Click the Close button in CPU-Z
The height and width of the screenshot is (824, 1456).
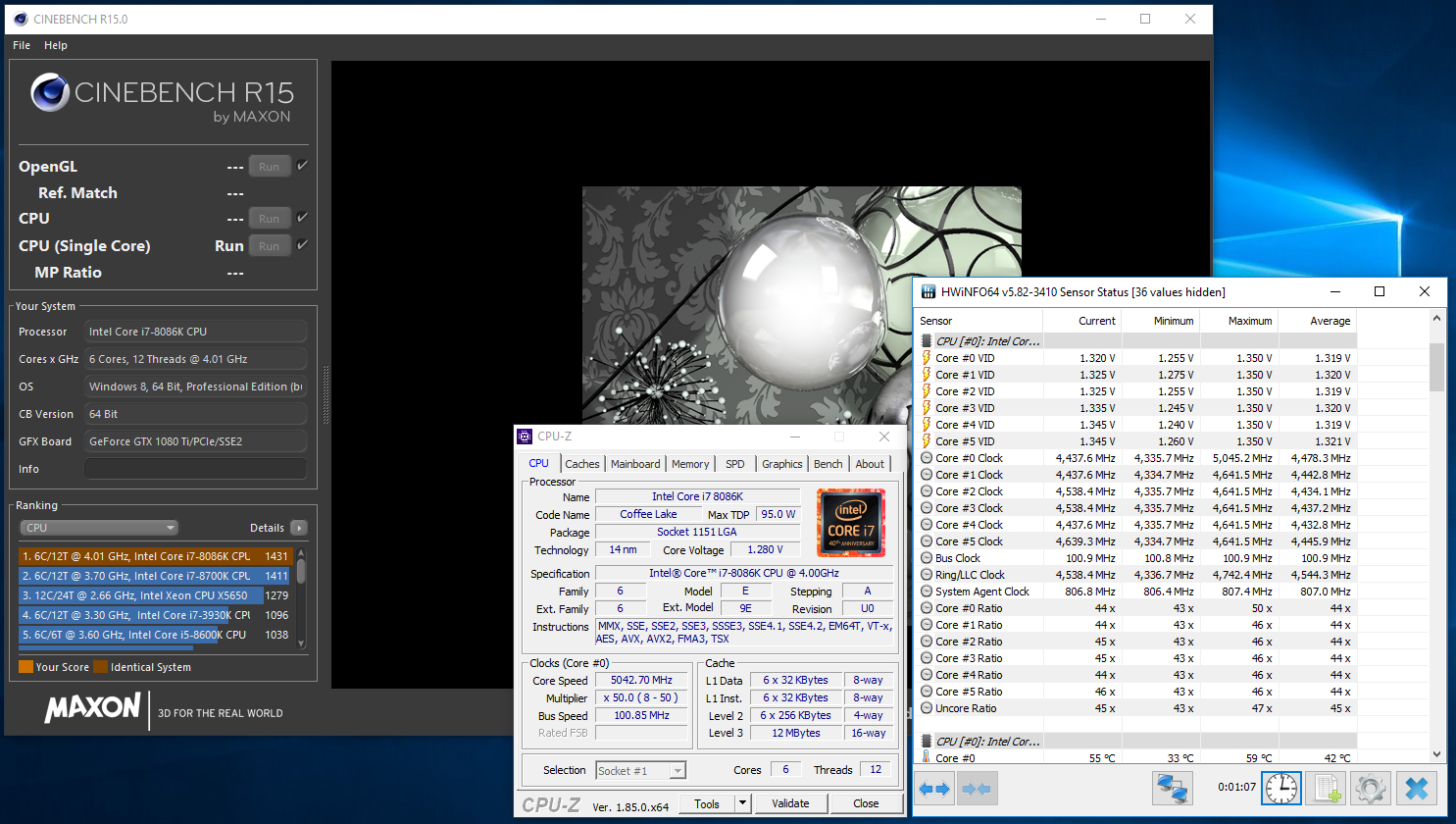click(866, 803)
